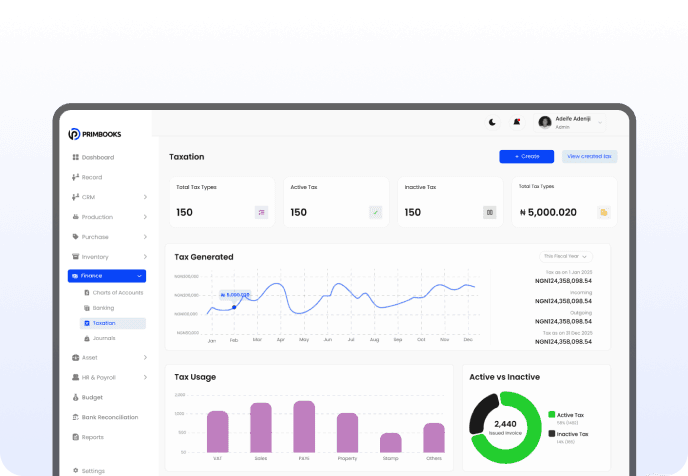Click the Settings gear icon

75,470
